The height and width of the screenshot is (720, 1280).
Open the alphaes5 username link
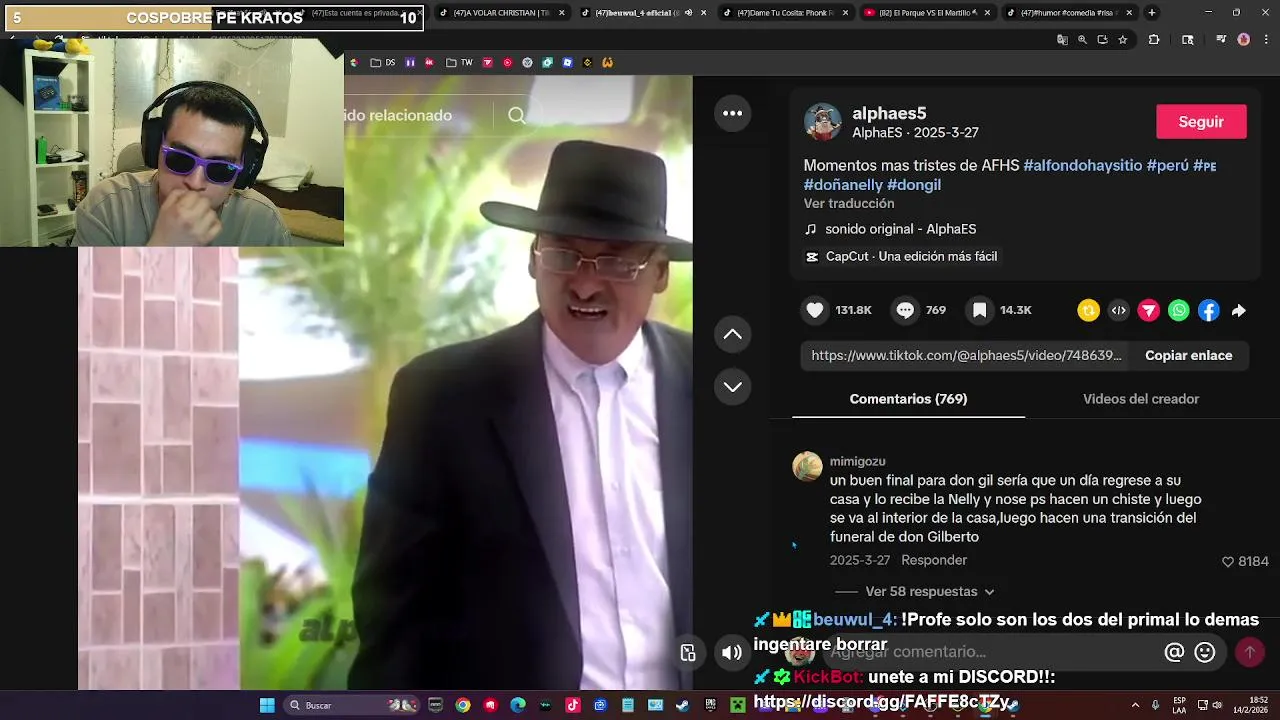point(889,113)
